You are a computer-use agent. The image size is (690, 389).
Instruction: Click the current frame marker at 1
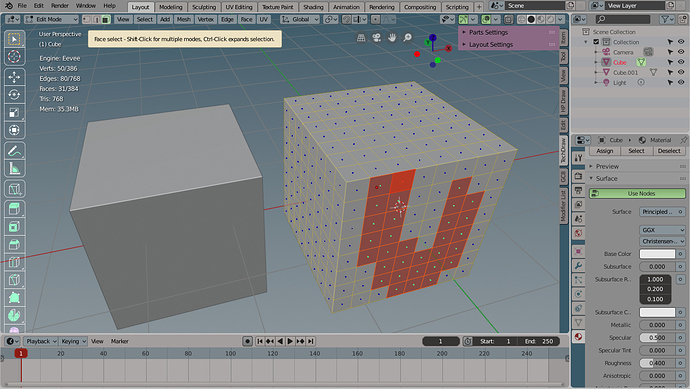[x=21, y=353]
